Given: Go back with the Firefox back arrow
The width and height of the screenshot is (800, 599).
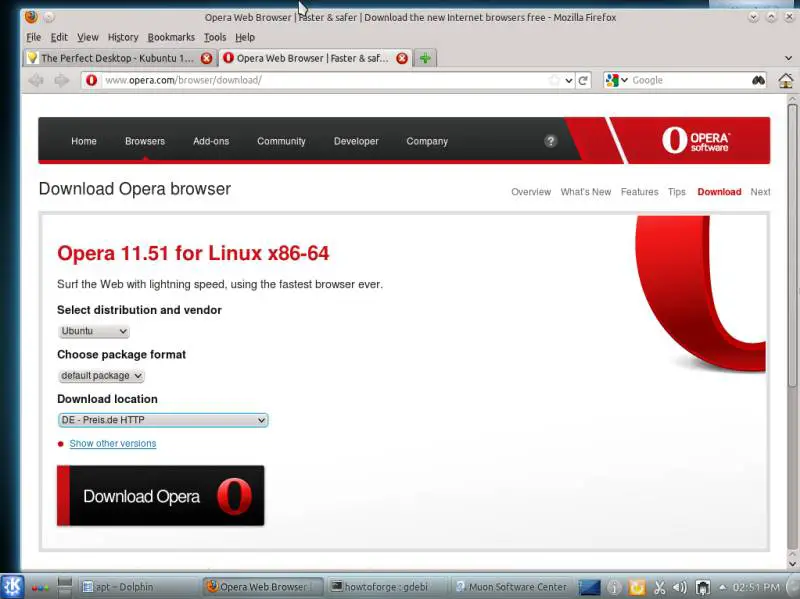Looking at the screenshot, I should tap(36, 80).
